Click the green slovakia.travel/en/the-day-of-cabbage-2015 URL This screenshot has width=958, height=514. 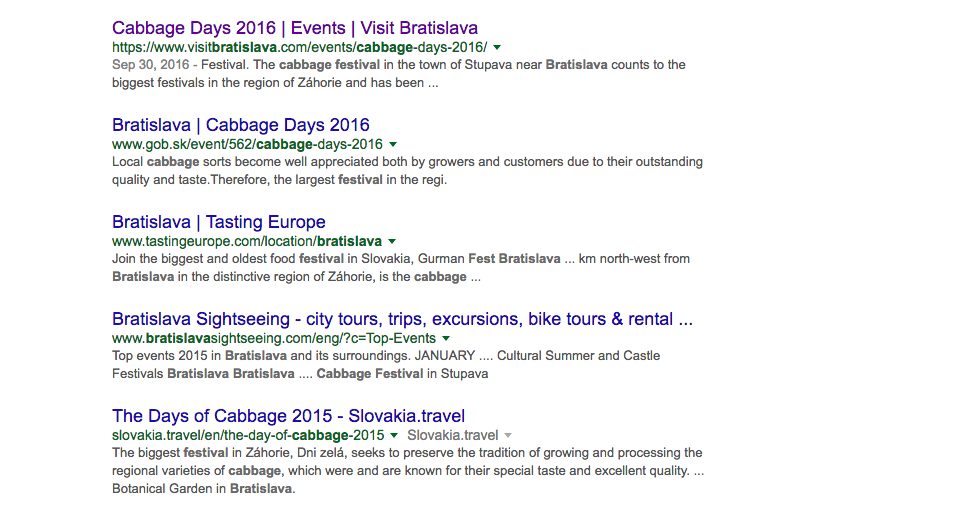coord(248,435)
